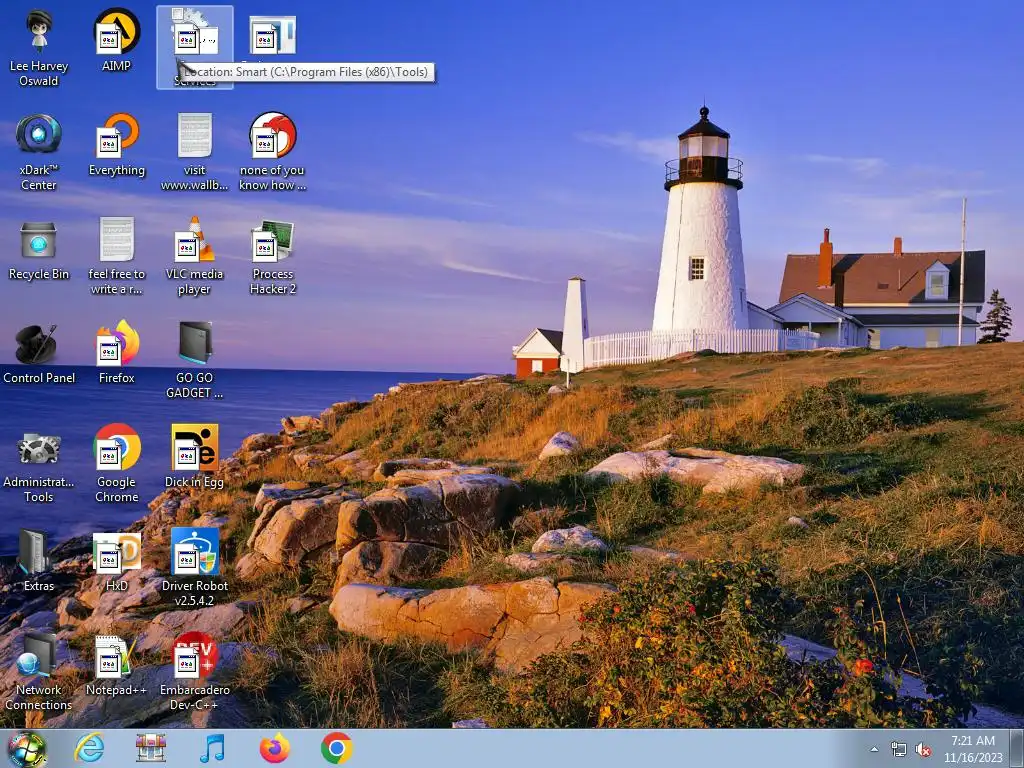Select the Notepad++ desktop shortcut
Viewport: 1024px width, 768px height.
pos(116,665)
